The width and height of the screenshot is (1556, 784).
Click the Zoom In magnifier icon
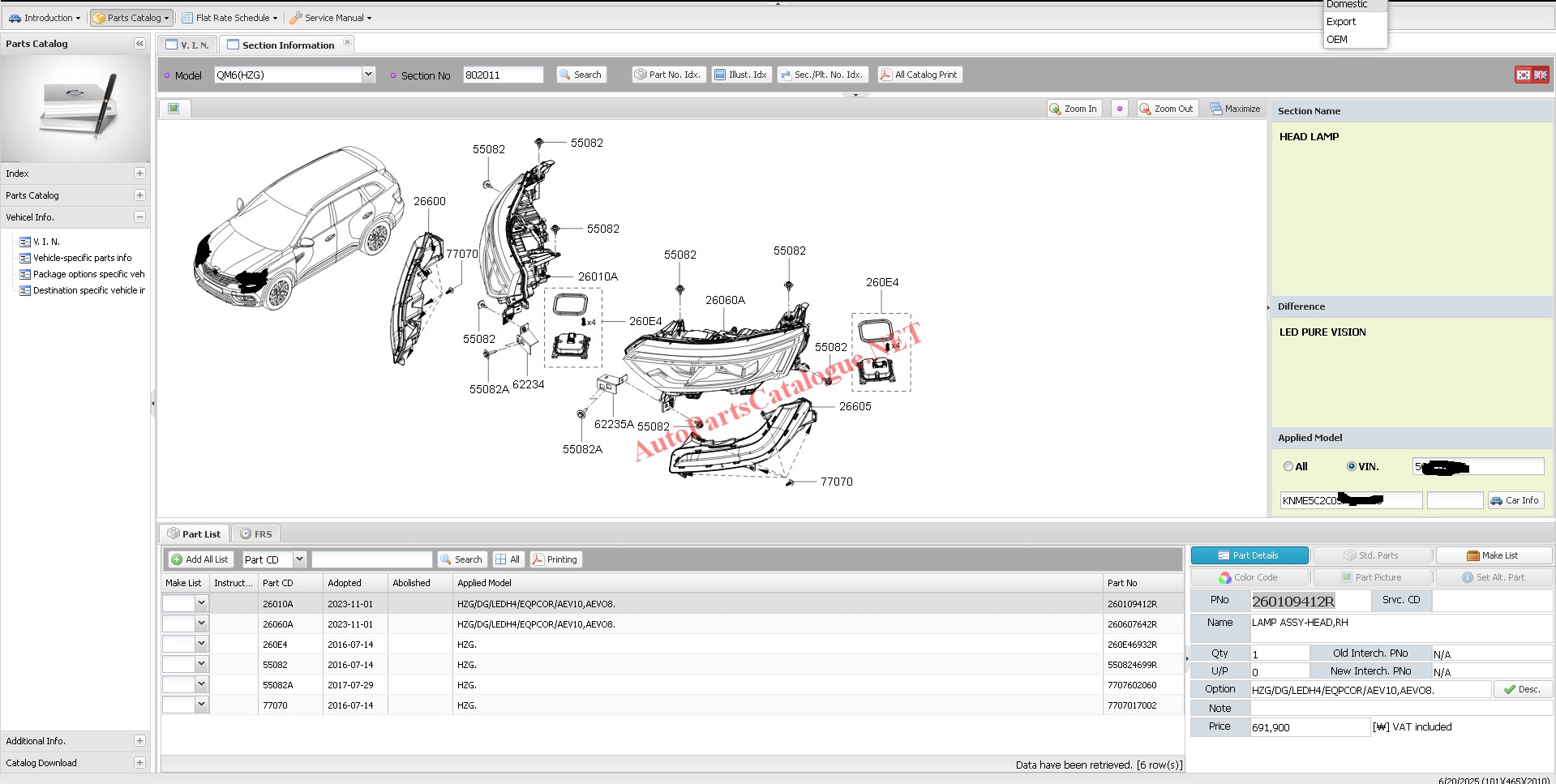tap(1055, 109)
